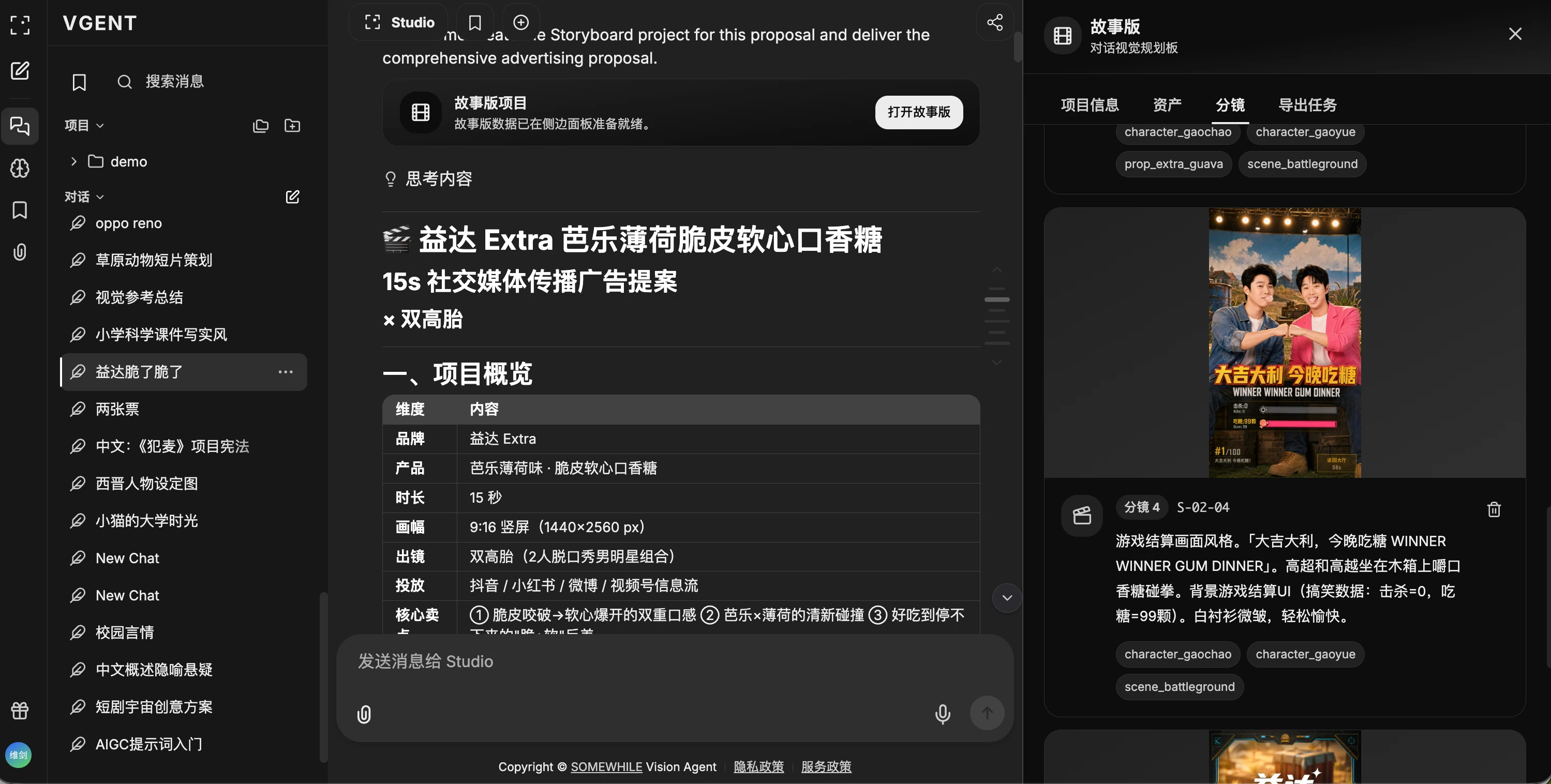
Task: Open the 校园言情 conversation
Action: [184, 632]
